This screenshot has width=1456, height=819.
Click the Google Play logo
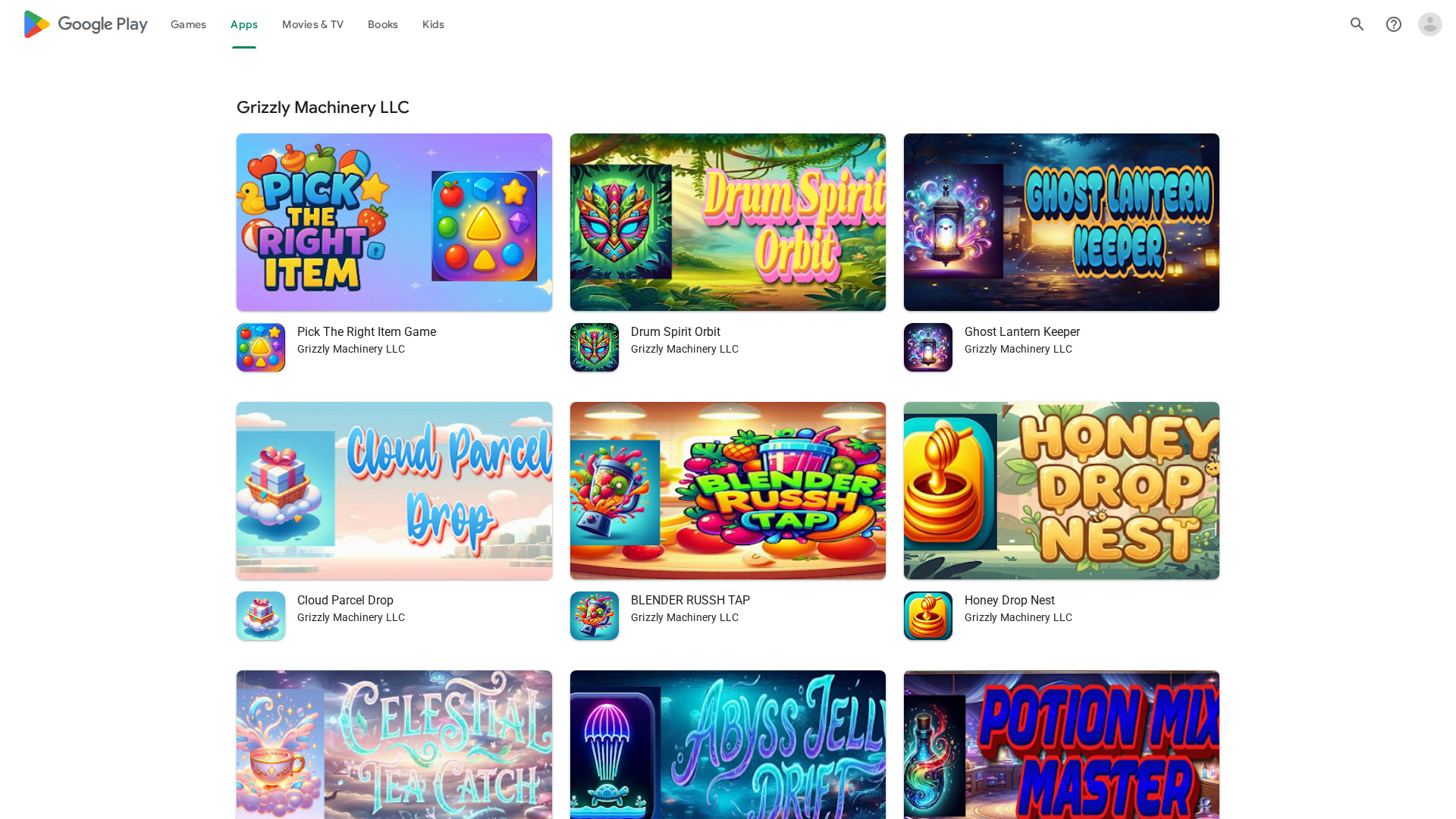point(86,24)
